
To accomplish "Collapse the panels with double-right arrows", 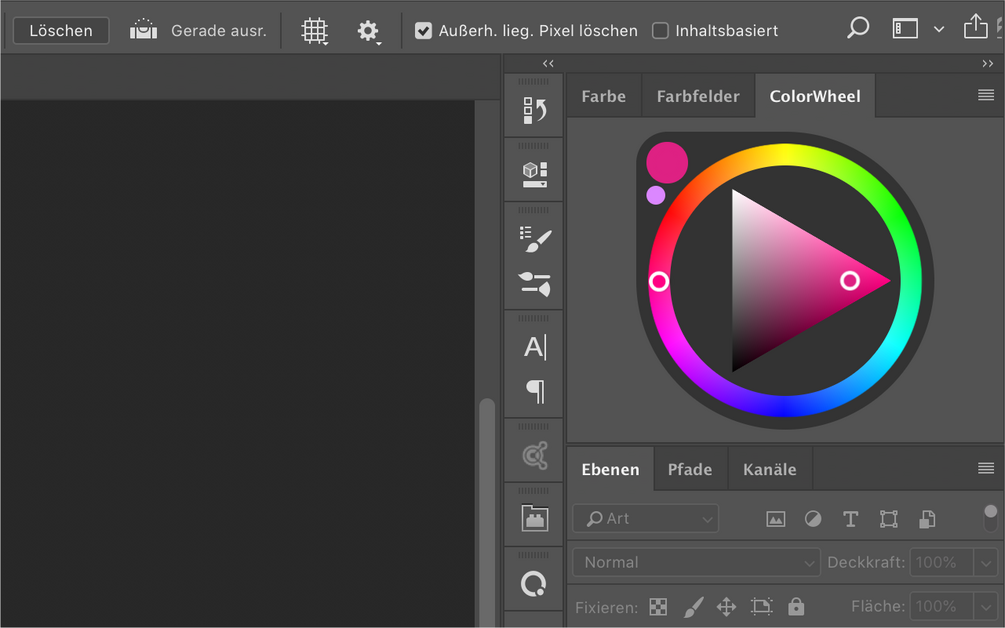I will coord(988,63).
